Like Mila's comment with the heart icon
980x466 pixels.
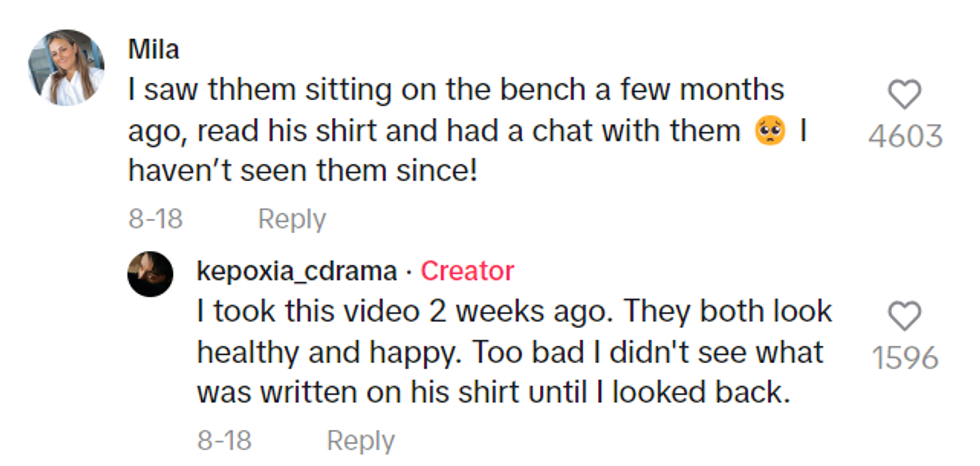coord(904,95)
